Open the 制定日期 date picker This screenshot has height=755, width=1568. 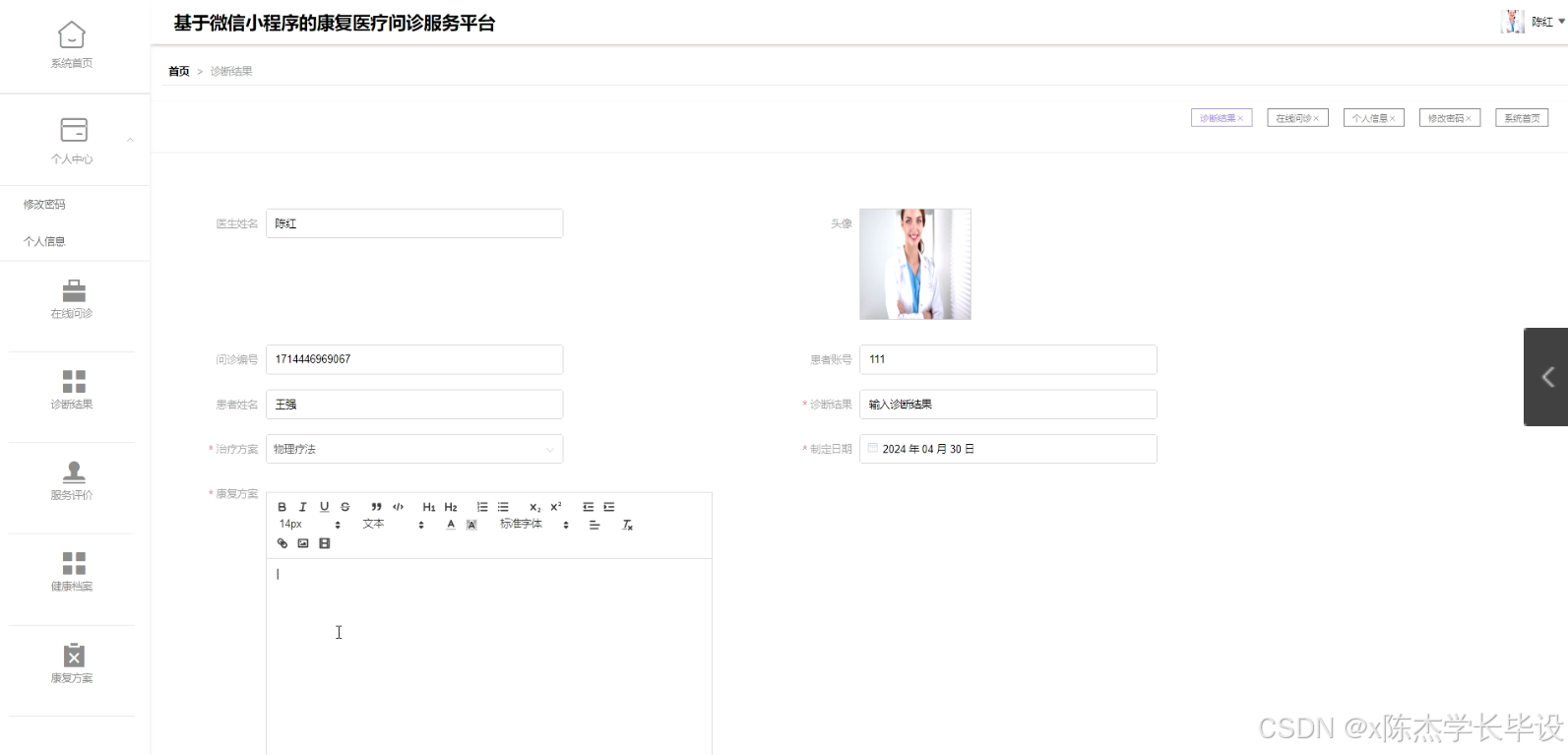pyautogui.click(x=1008, y=449)
